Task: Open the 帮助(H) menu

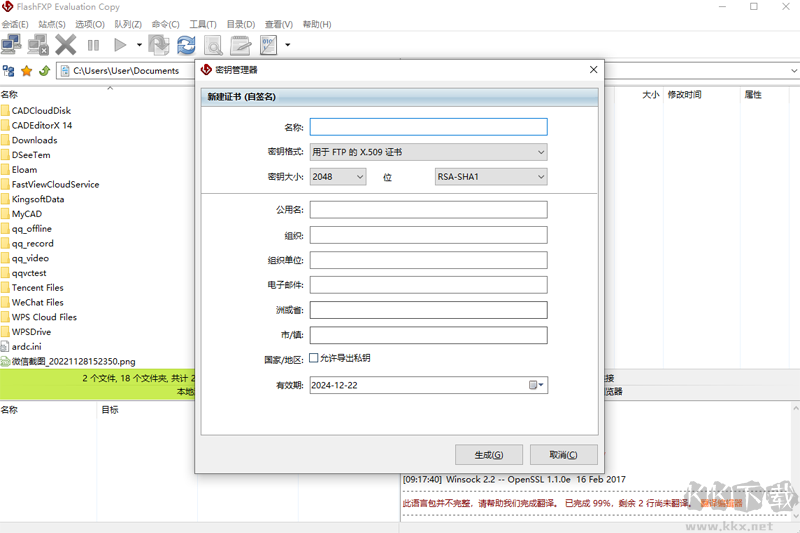Action: coord(317,24)
